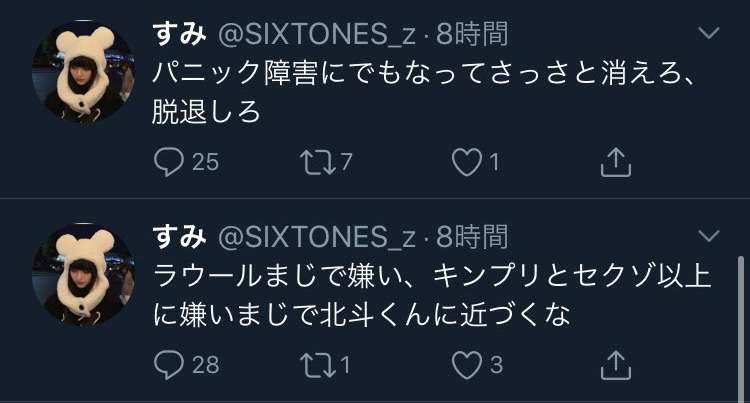Viewport: 750px width, 403px height.
Task: Open the first tweet's profile avatar
Action: click(83, 70)
